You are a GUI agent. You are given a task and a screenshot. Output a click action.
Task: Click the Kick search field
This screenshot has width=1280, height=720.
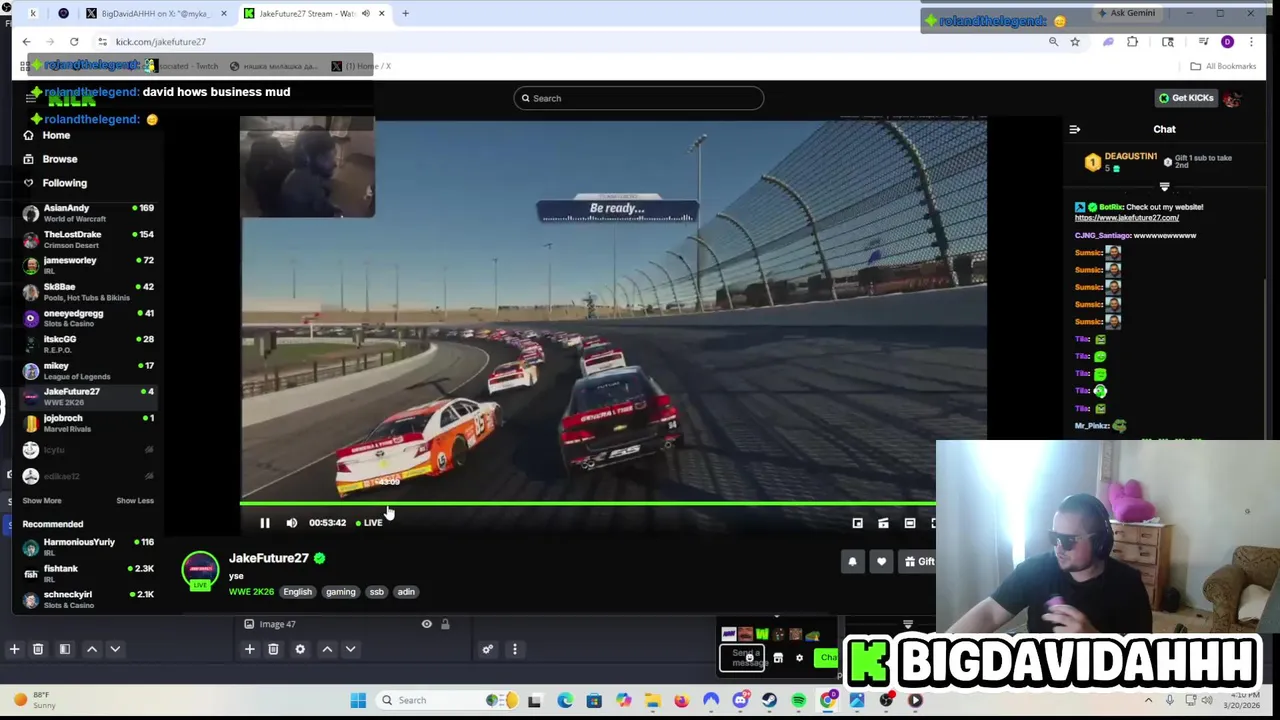point(639,98)
